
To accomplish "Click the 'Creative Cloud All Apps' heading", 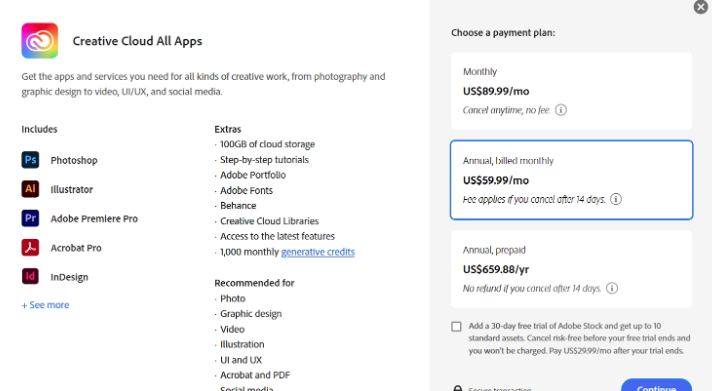I will pos(138,41).
